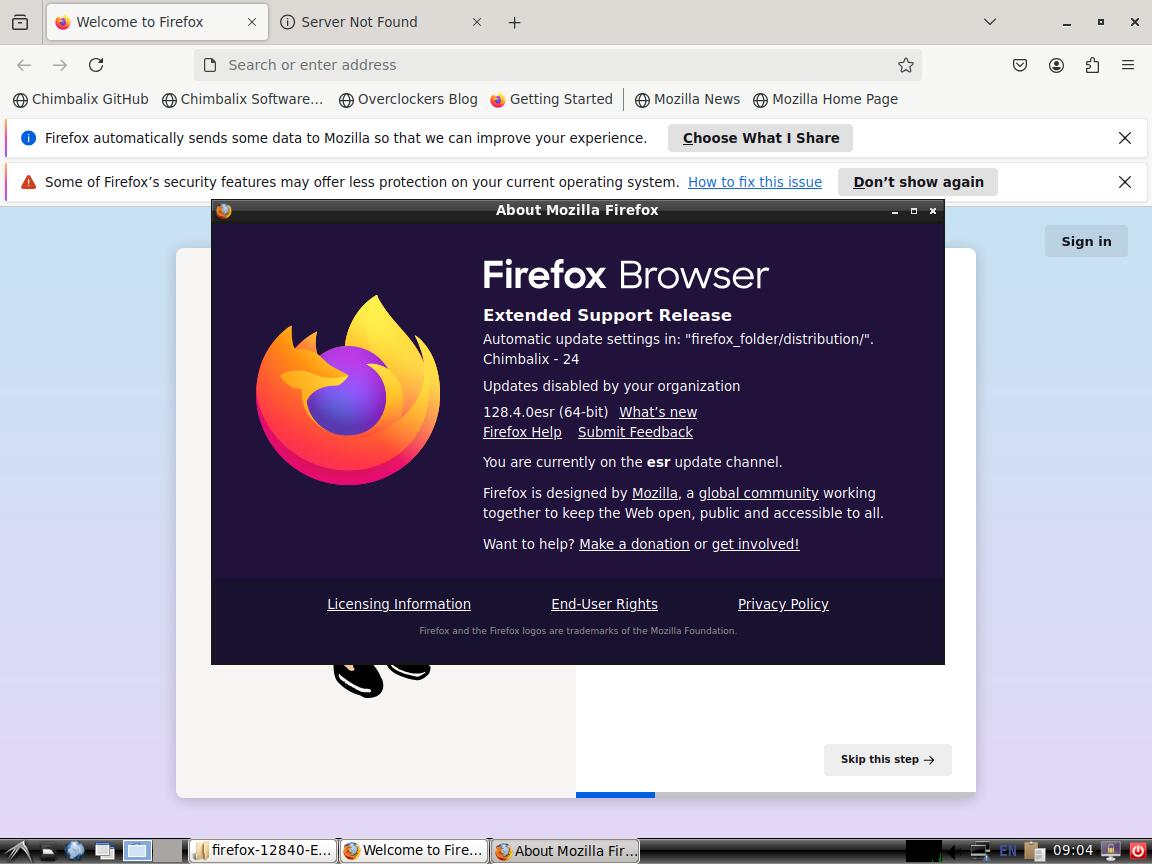The width and height of the screenshot is (1152, 864).
Task: Select the first workspace in the taskbar pager
Action: point(137,851)
